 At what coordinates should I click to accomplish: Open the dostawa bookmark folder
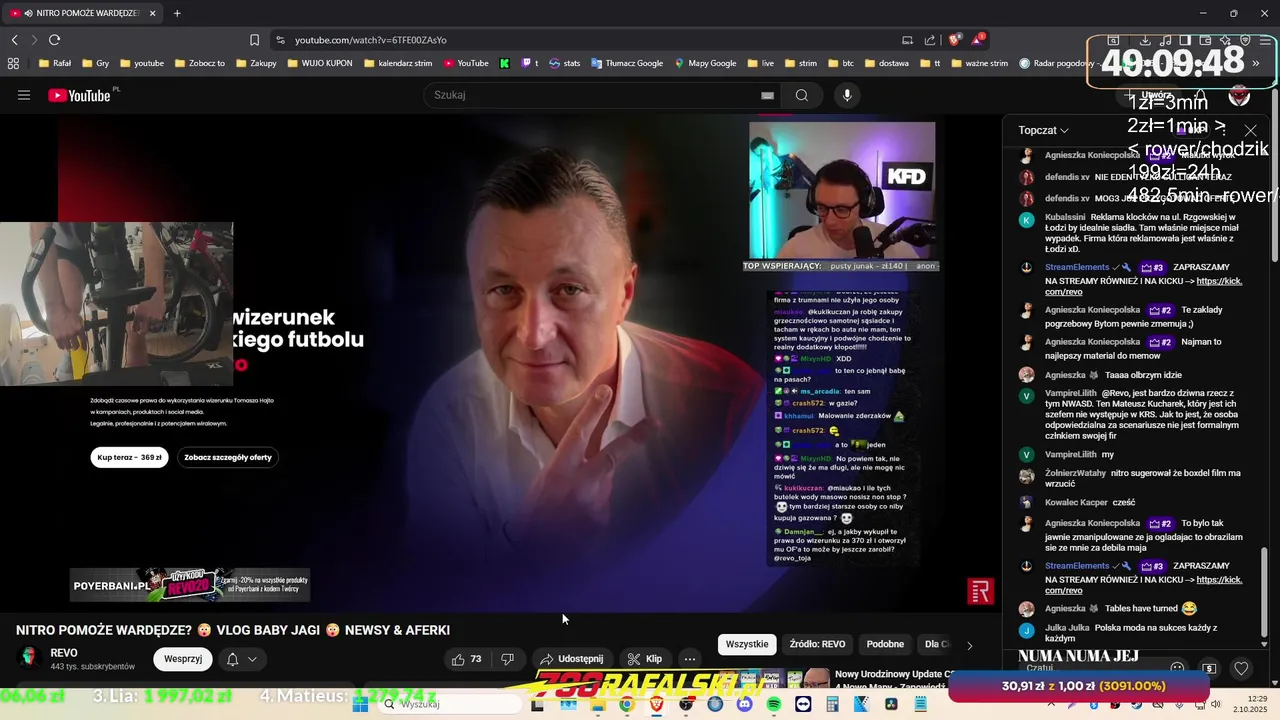[886, 63]
